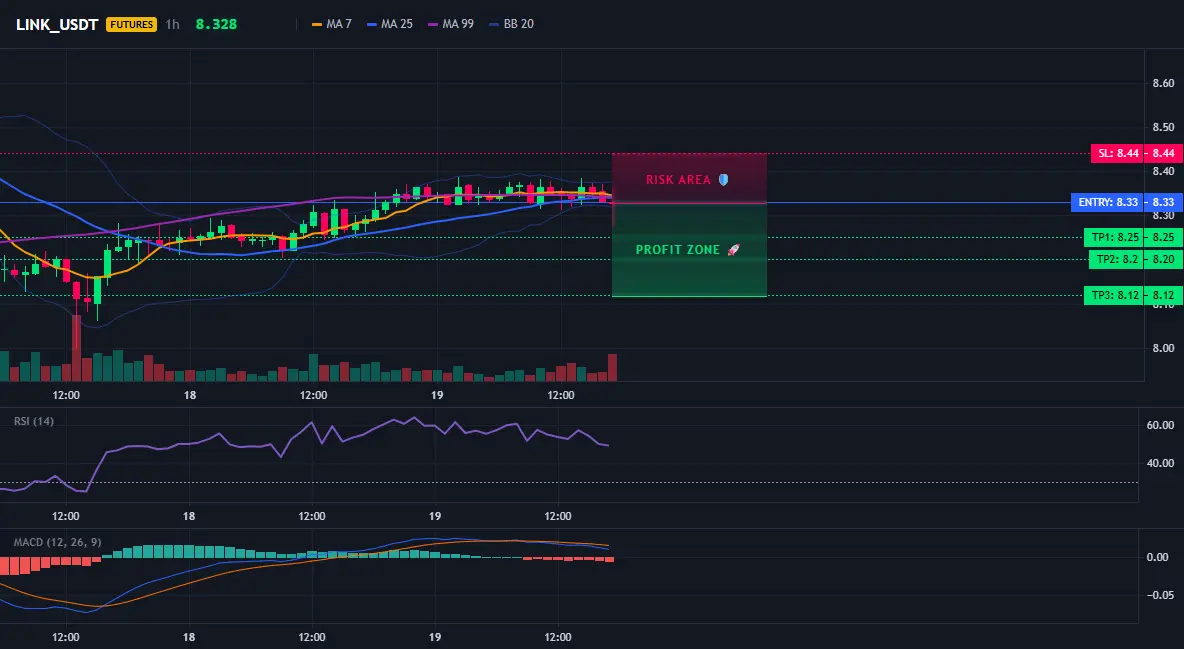This screenshot has height=649, width=1184.
Task: Click the 60.00 RSI axis value
Action: (1161, 425)
